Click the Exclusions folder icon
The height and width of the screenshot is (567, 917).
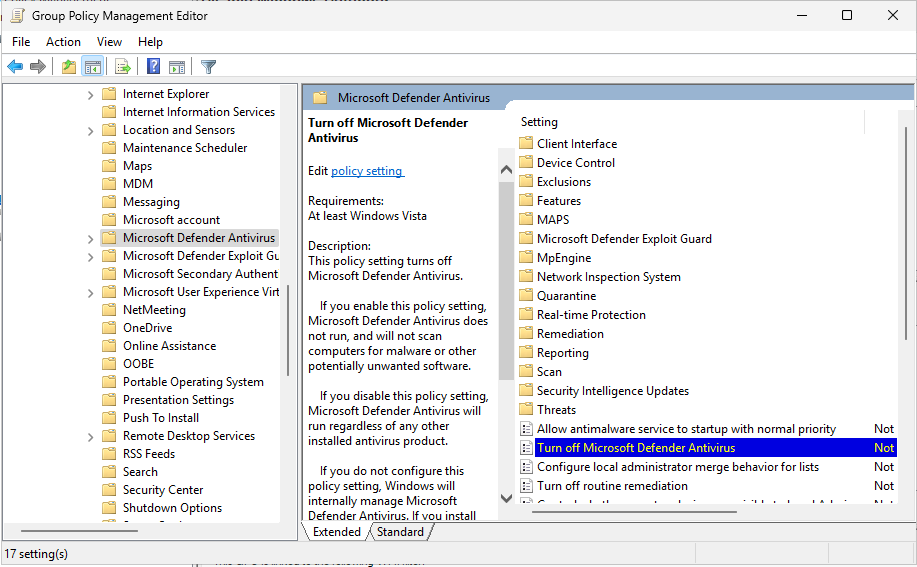[526, 181]
